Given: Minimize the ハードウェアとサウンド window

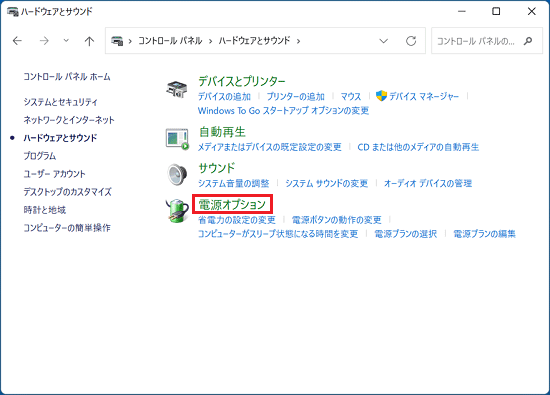Looking at the screenshot, I should 462,12.
